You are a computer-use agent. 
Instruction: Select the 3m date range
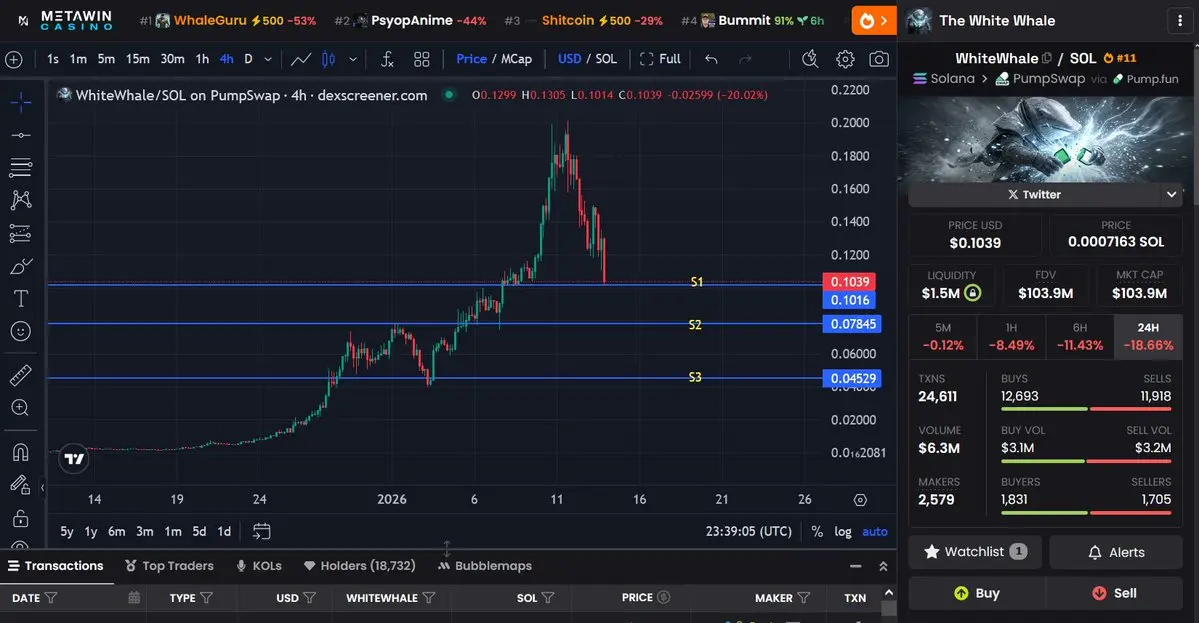[x=145, y=531]
